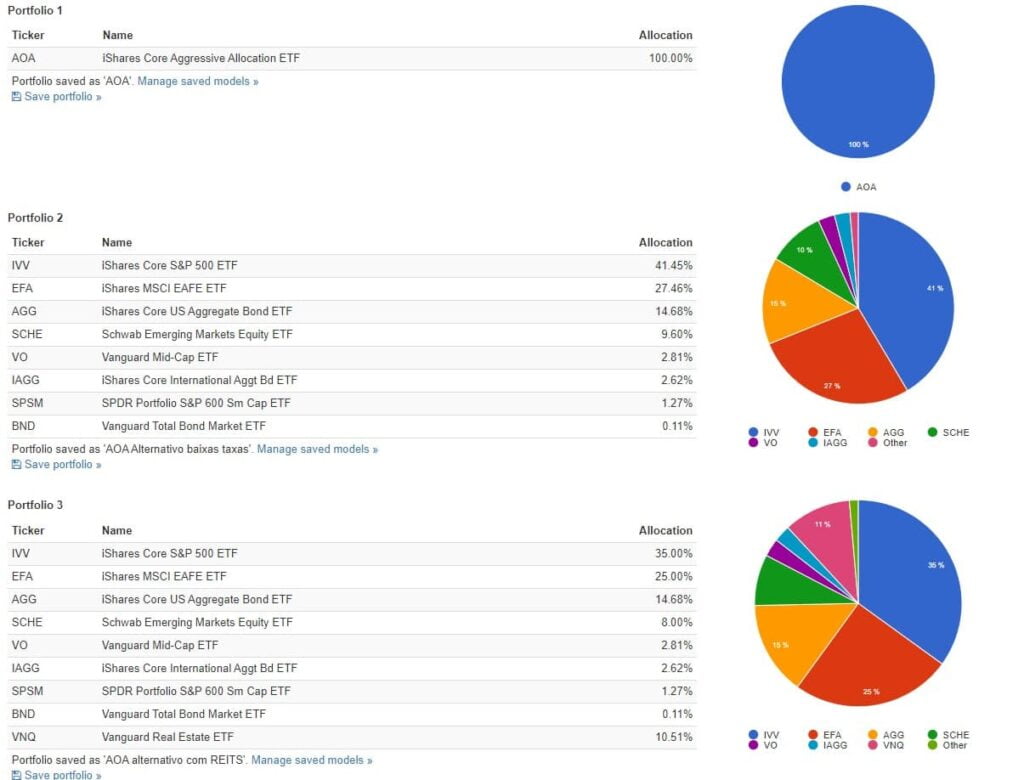
Task: Click the save icon under Portfolio 1
Action: click(x=16, y=97)
